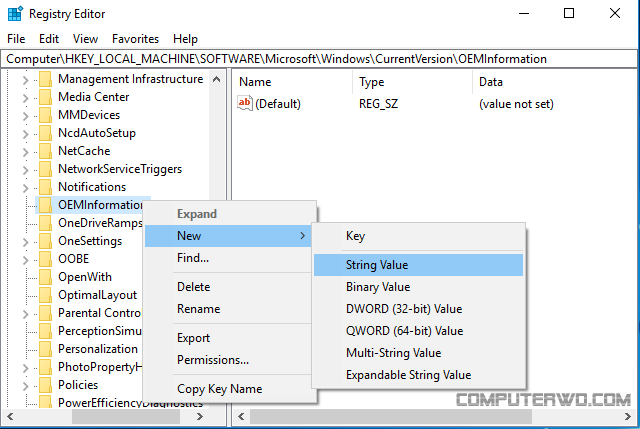Click the OOBE folder icon
640x429 pixels.
(x=45, y=259)
